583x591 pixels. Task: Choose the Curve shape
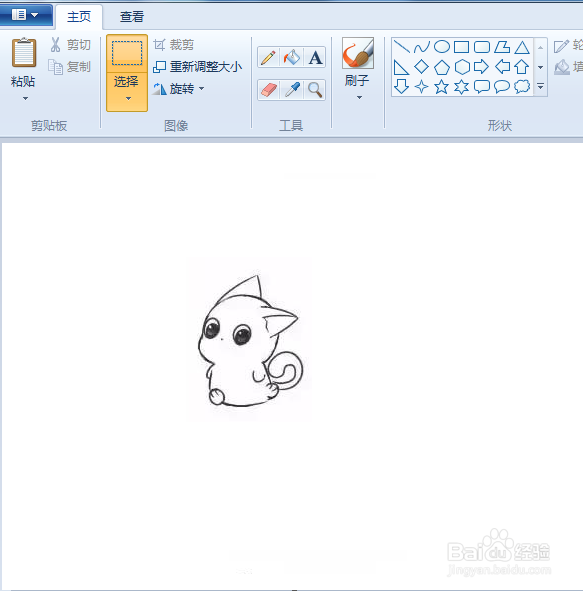point(421,47)
